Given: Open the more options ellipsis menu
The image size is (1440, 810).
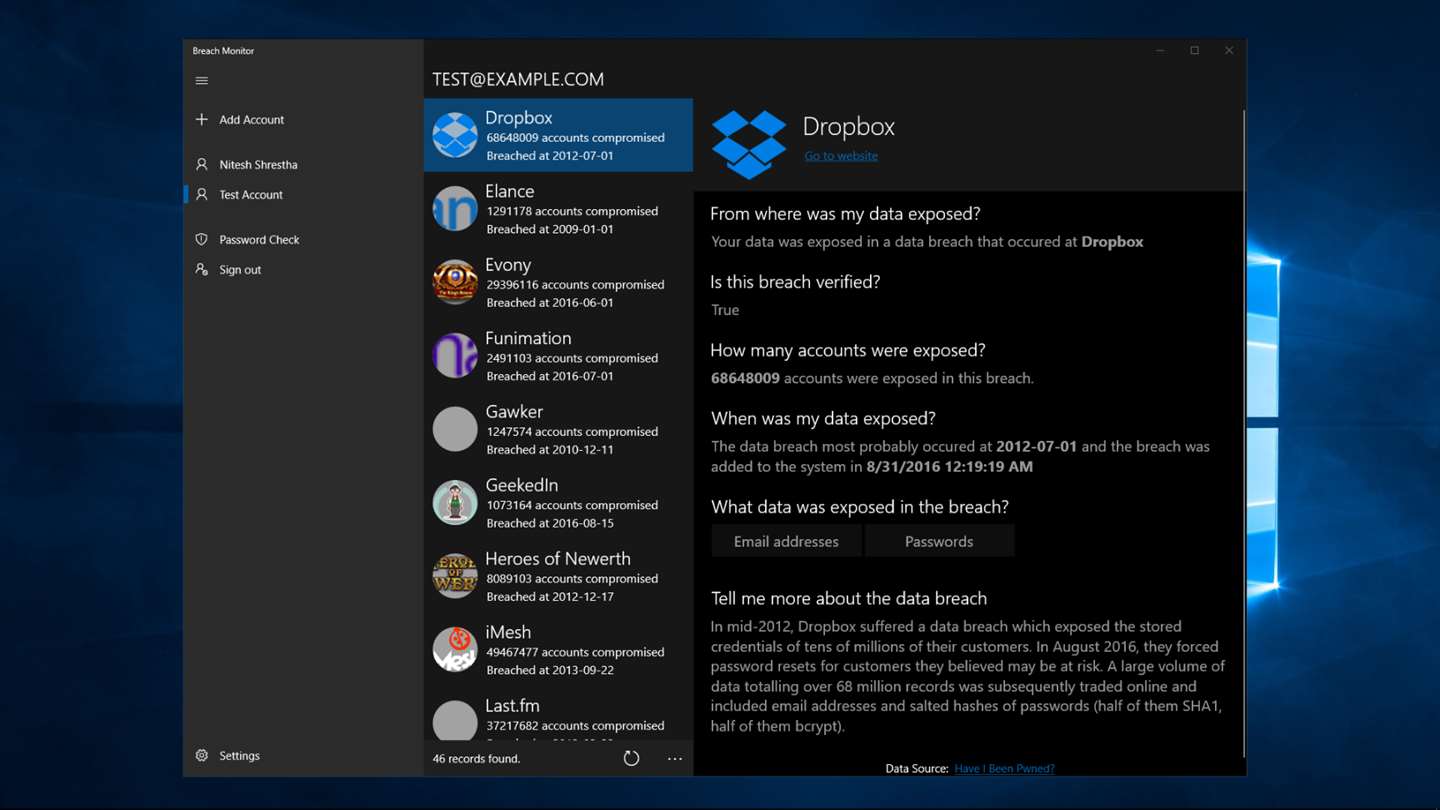Looking at the screenshot, I should [675, 758].
